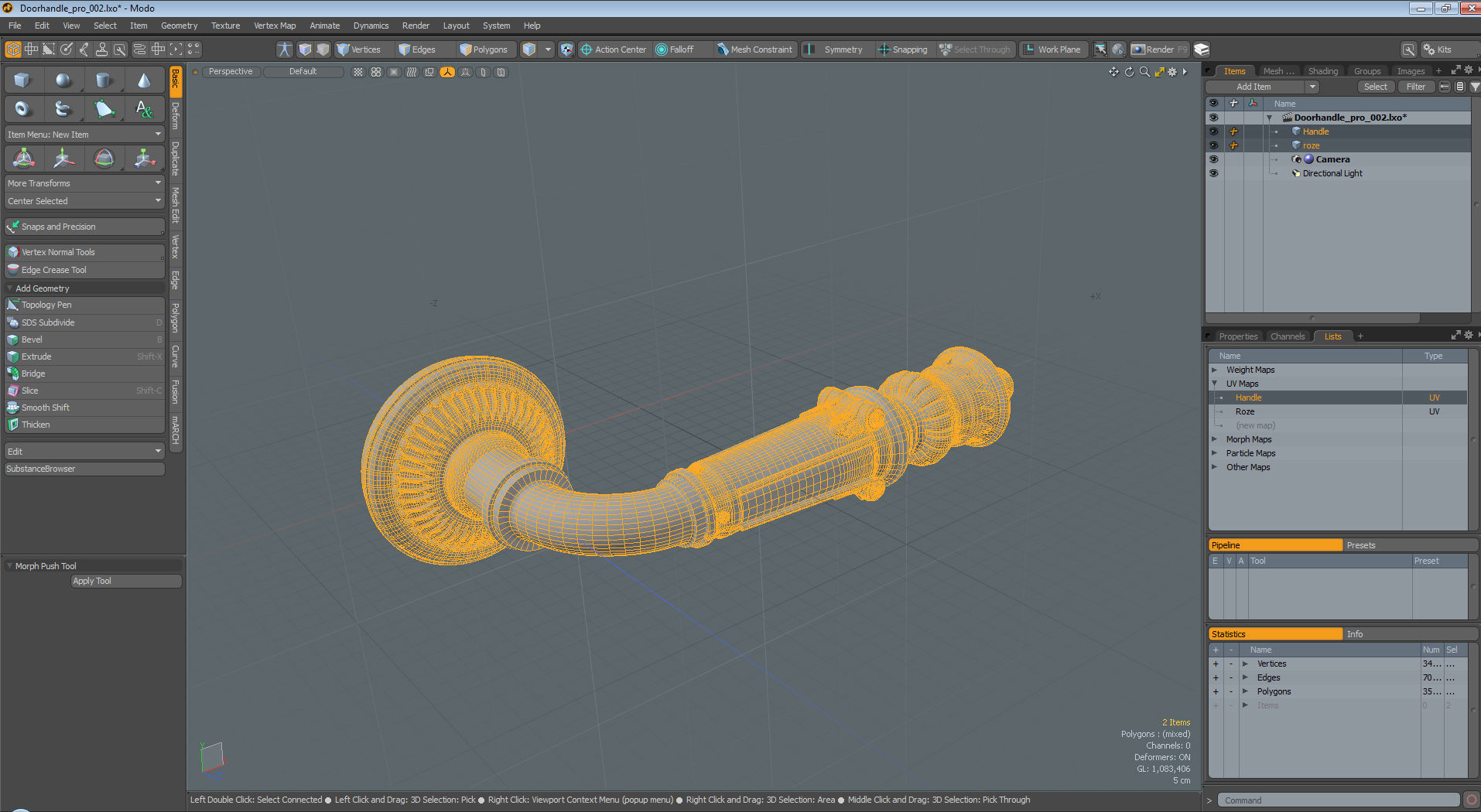This screenshot has height=812, width=1481.
Task: Switch to the Shading tab
Action: pyautogui.click(x=1322, y=71)
